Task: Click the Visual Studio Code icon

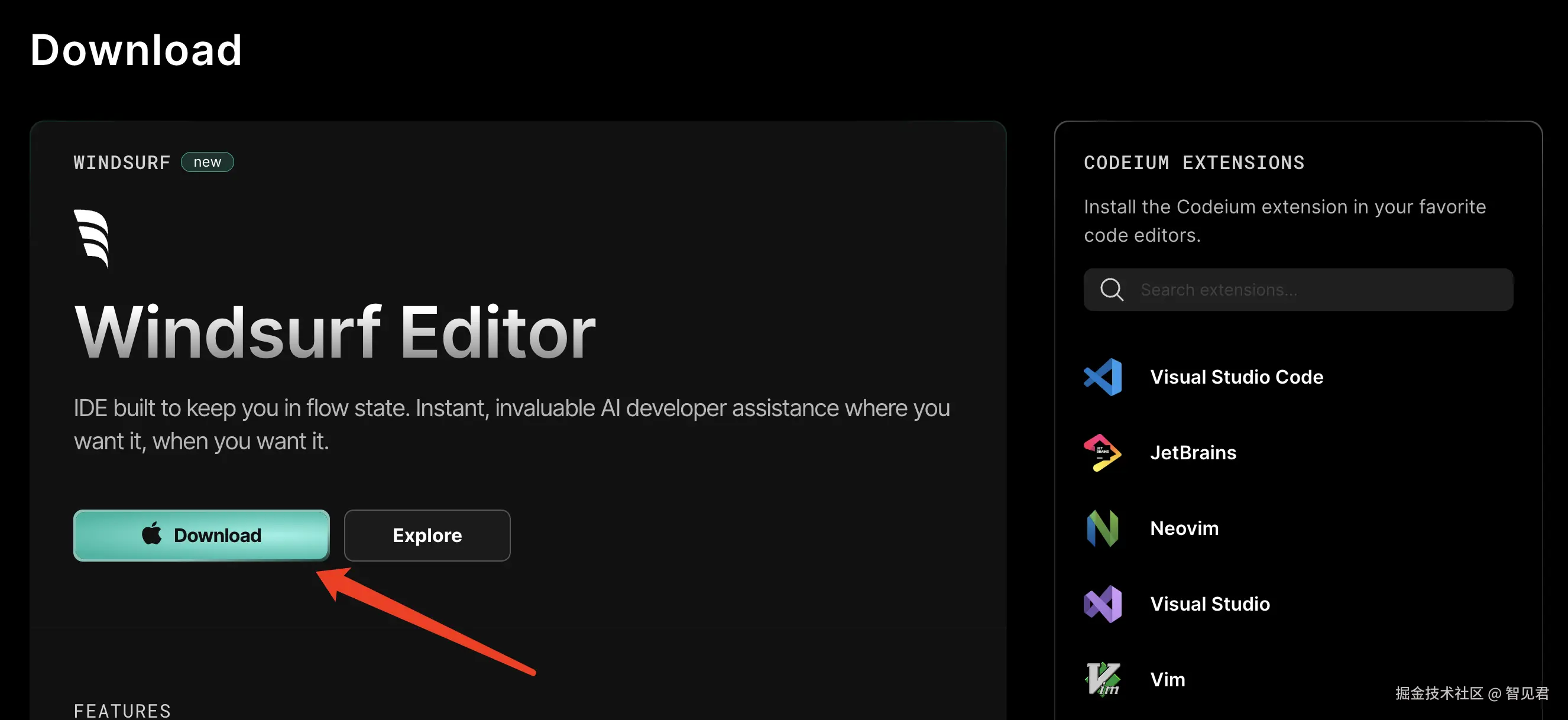Action: (x=1102, y=377)
